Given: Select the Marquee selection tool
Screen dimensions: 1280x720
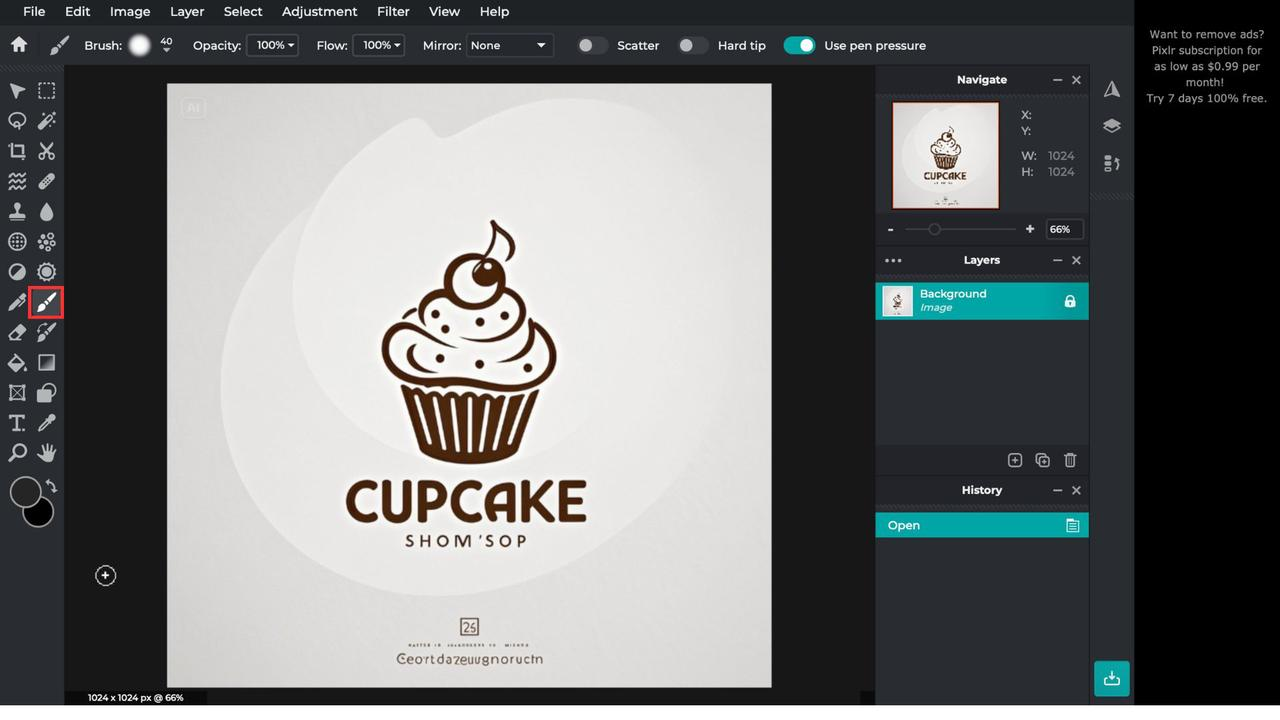Looking at the screenshot, I should [47, 91].
